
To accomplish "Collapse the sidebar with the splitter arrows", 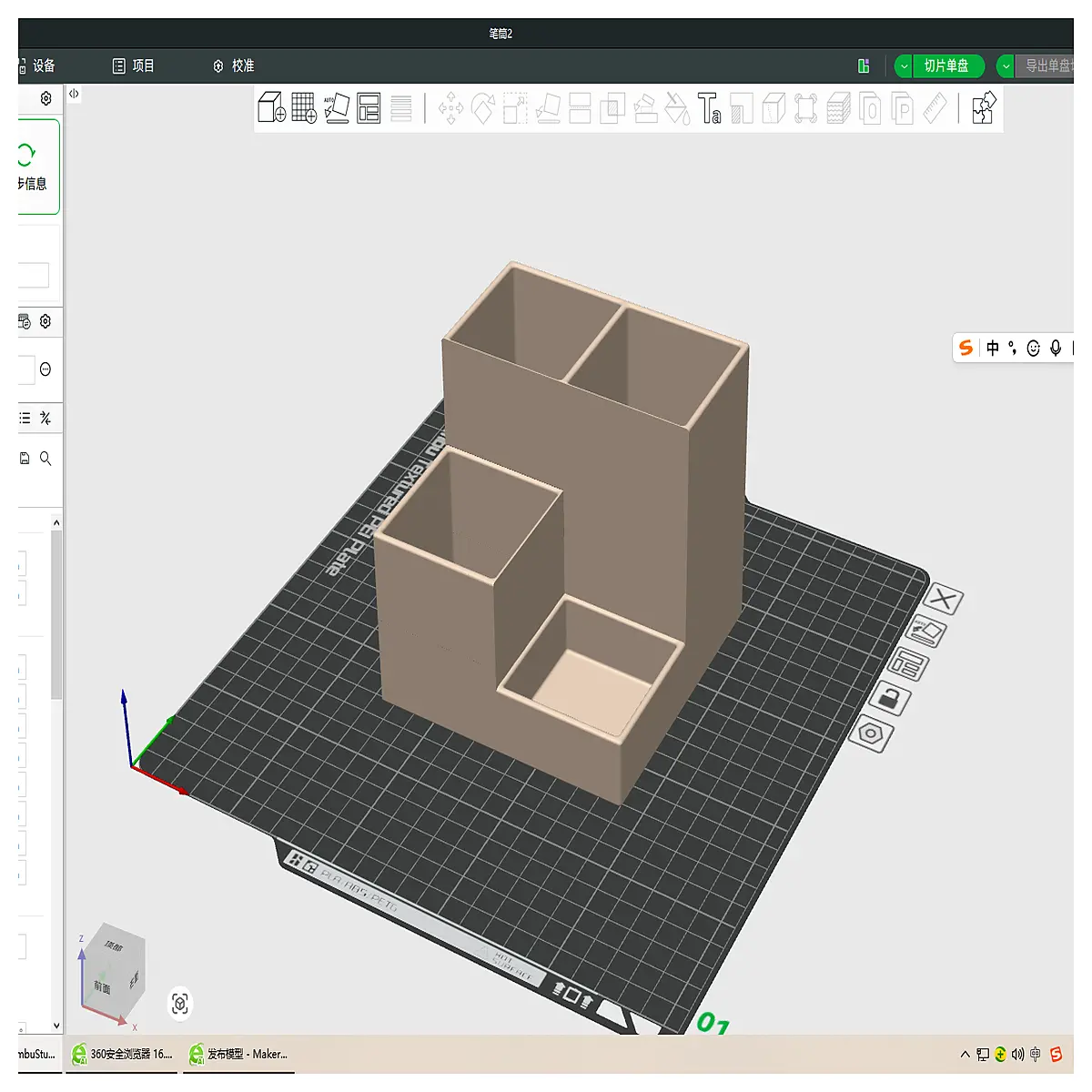I will (x=74, y=94).
